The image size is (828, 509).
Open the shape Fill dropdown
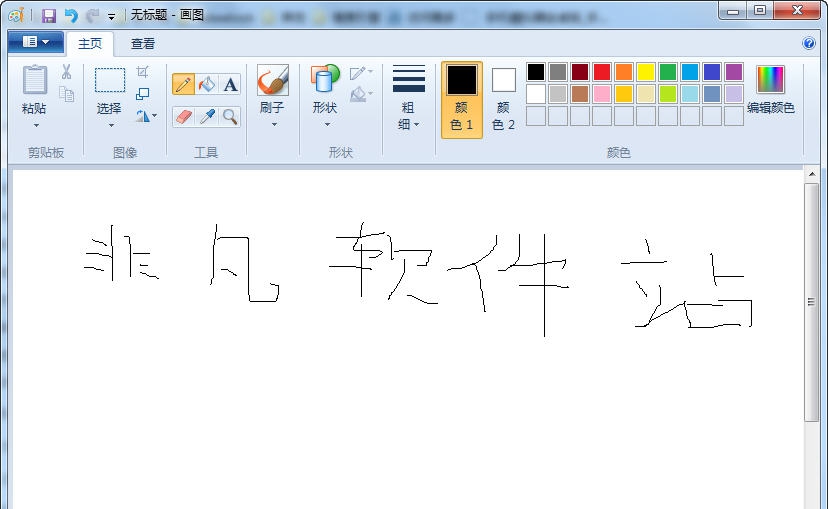click(x=361, y=94)
